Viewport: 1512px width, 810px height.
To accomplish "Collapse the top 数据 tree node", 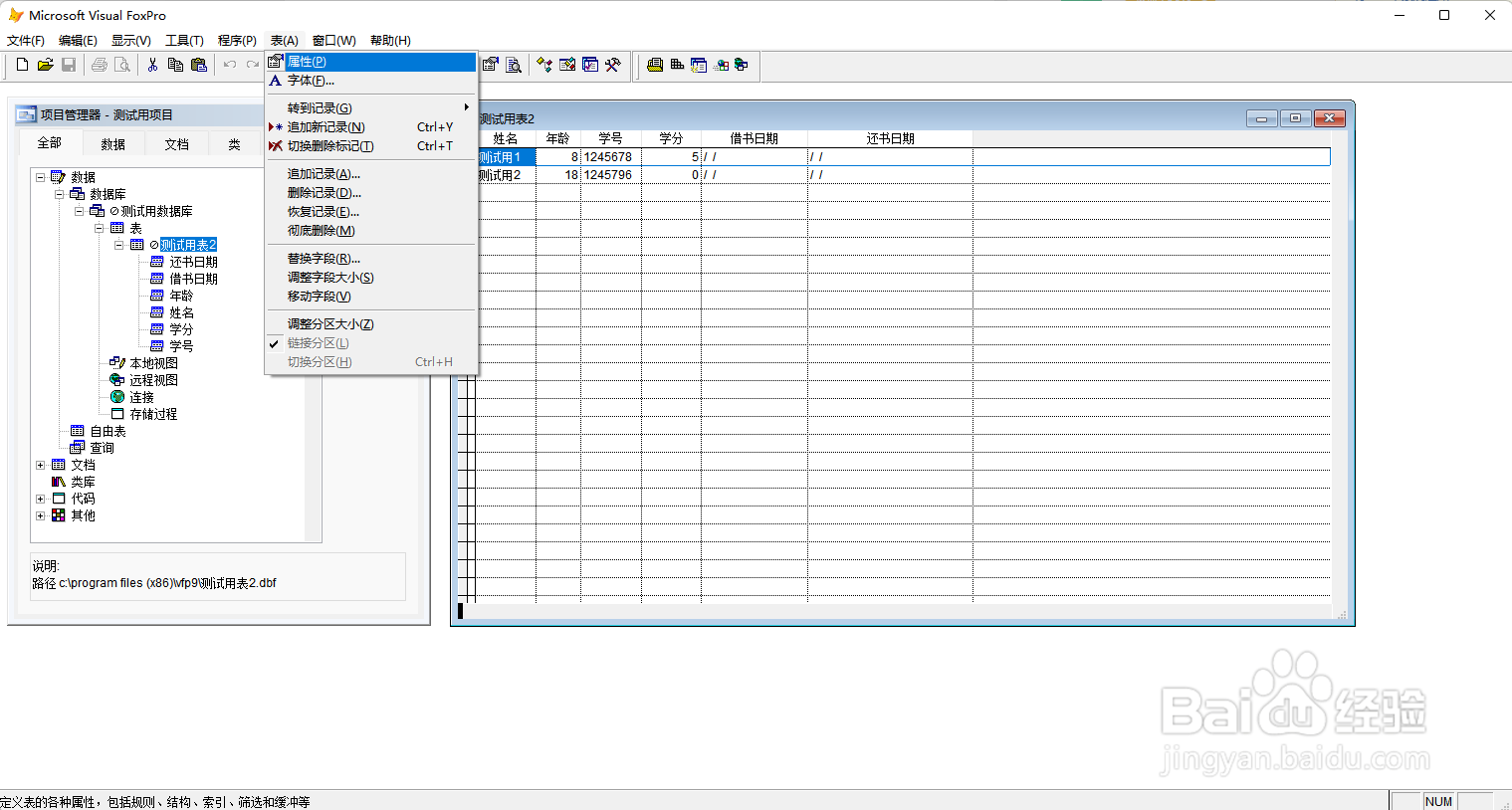I will pos(40,177).
